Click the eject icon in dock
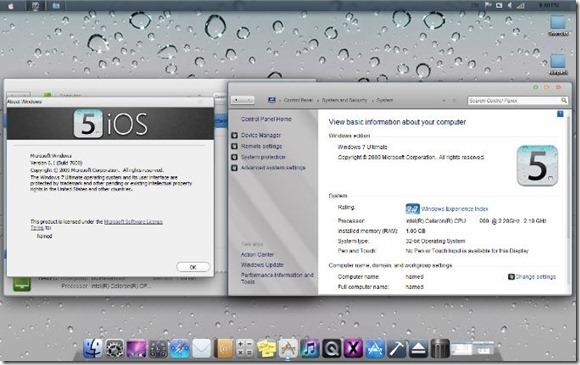The height and width of the screenshot is (365, 580). pos(418,349)
